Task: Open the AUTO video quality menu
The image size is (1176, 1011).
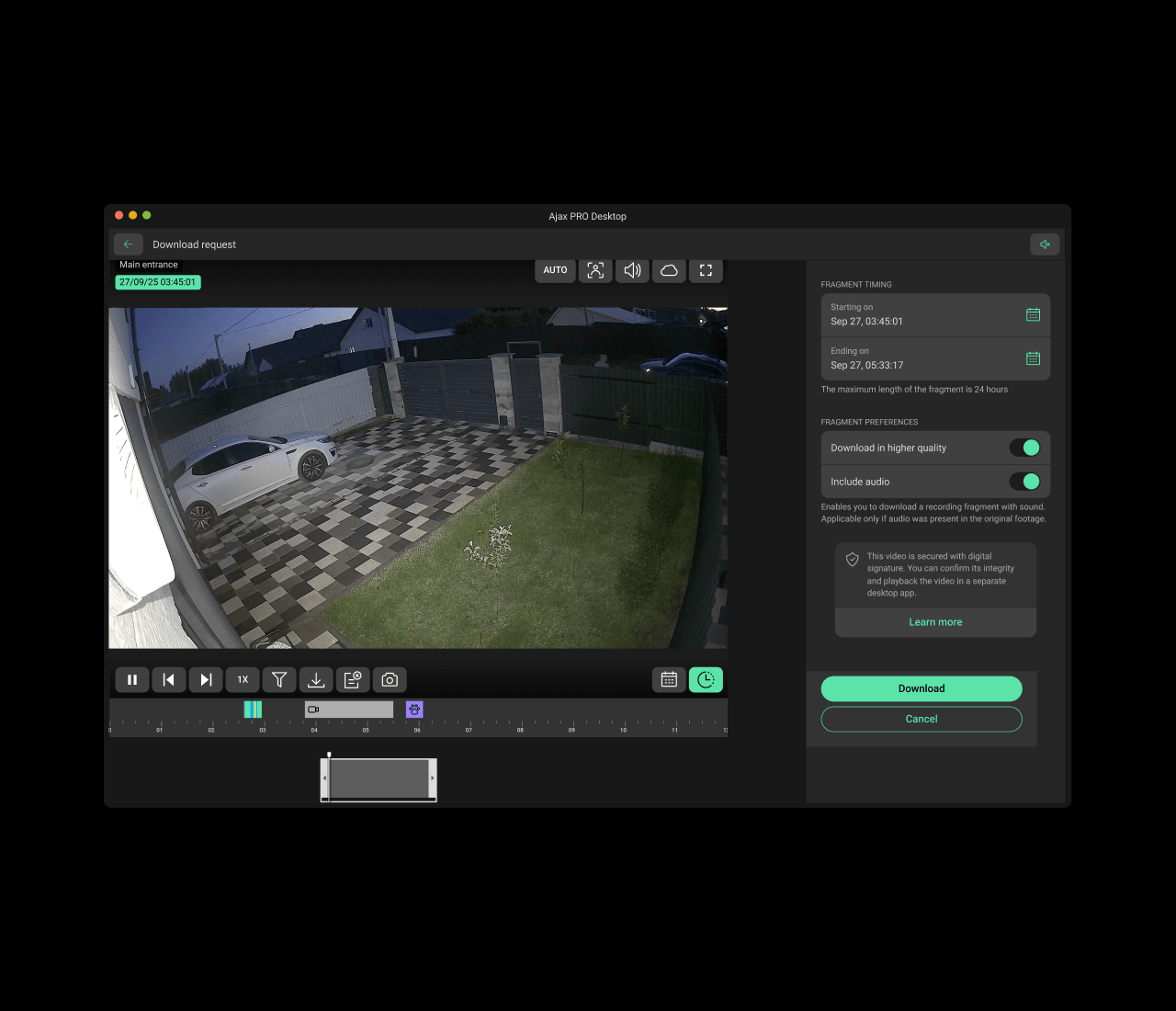Action: click(x=555, y=270)
